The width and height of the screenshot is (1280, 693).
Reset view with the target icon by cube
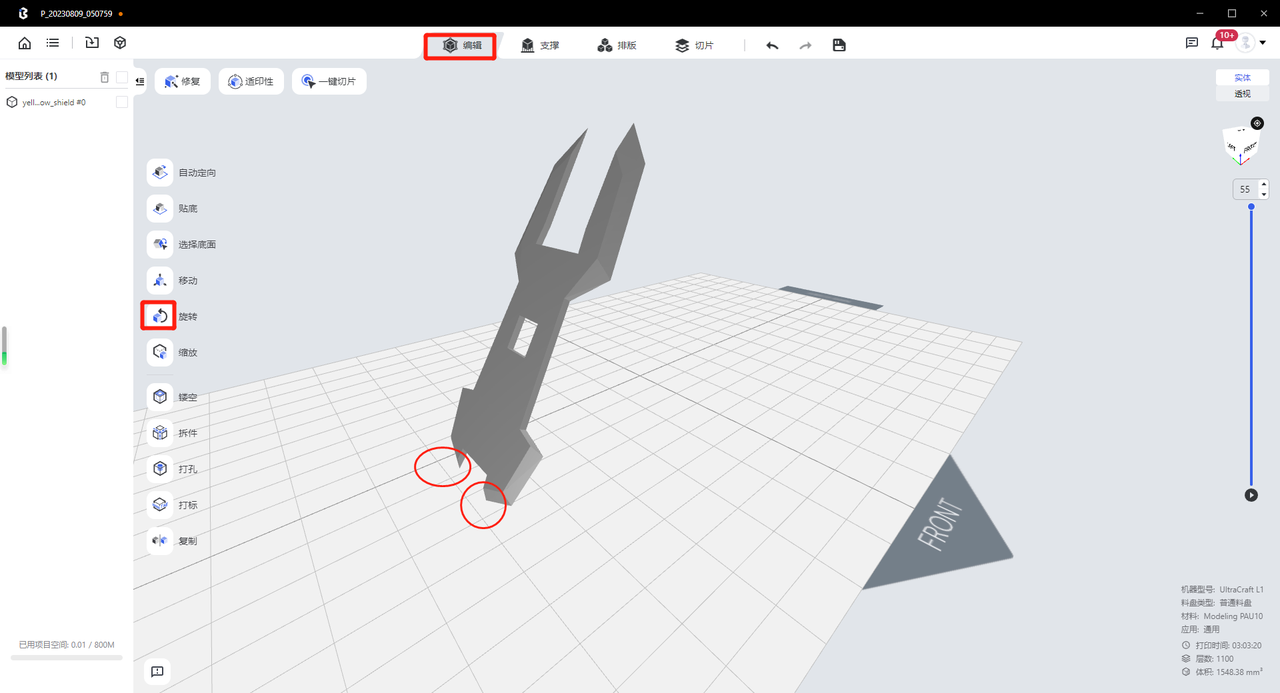[1258, 124]
